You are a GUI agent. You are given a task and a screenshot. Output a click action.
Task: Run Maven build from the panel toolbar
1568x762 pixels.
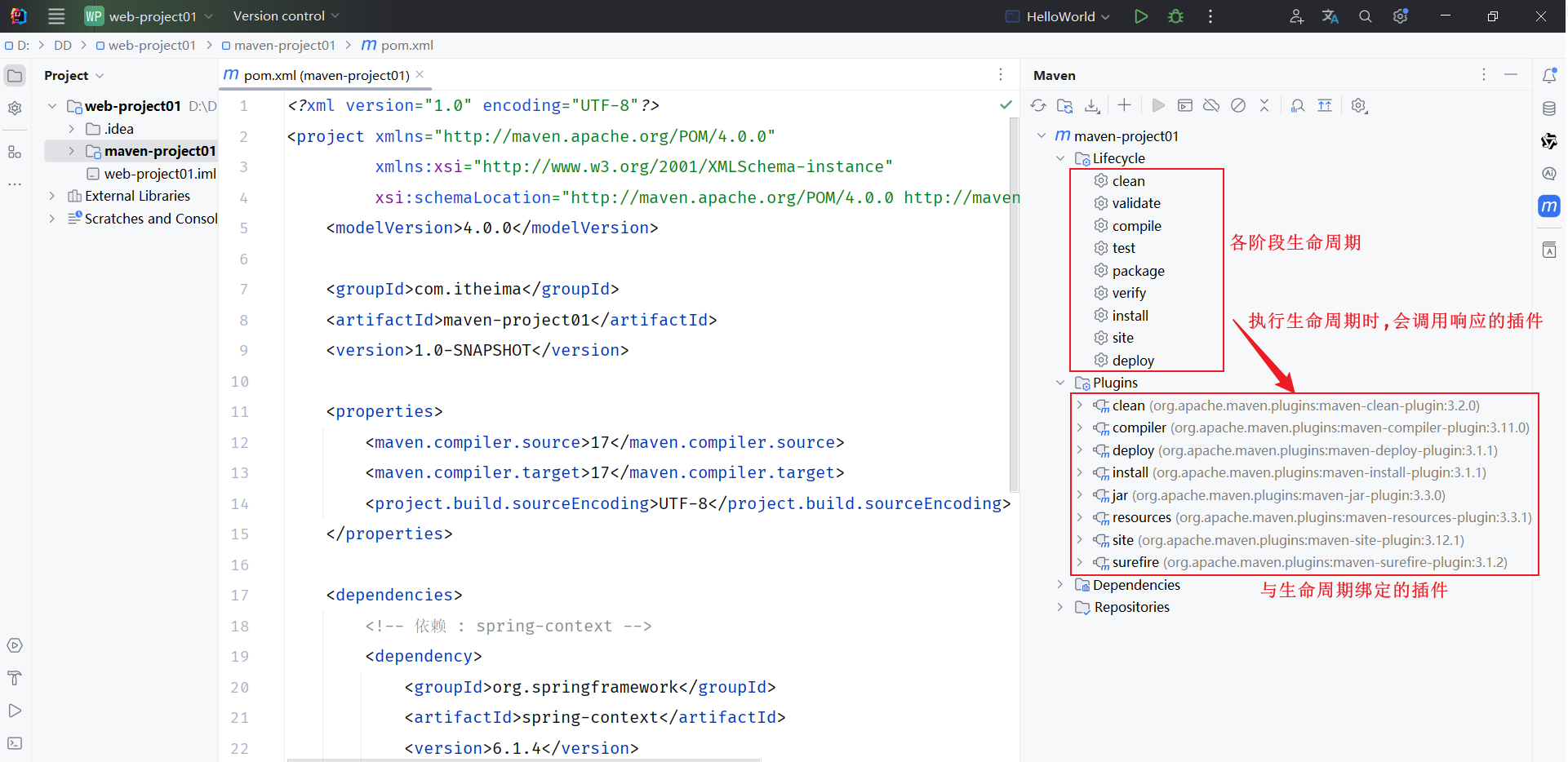(x=1157, y=105)
